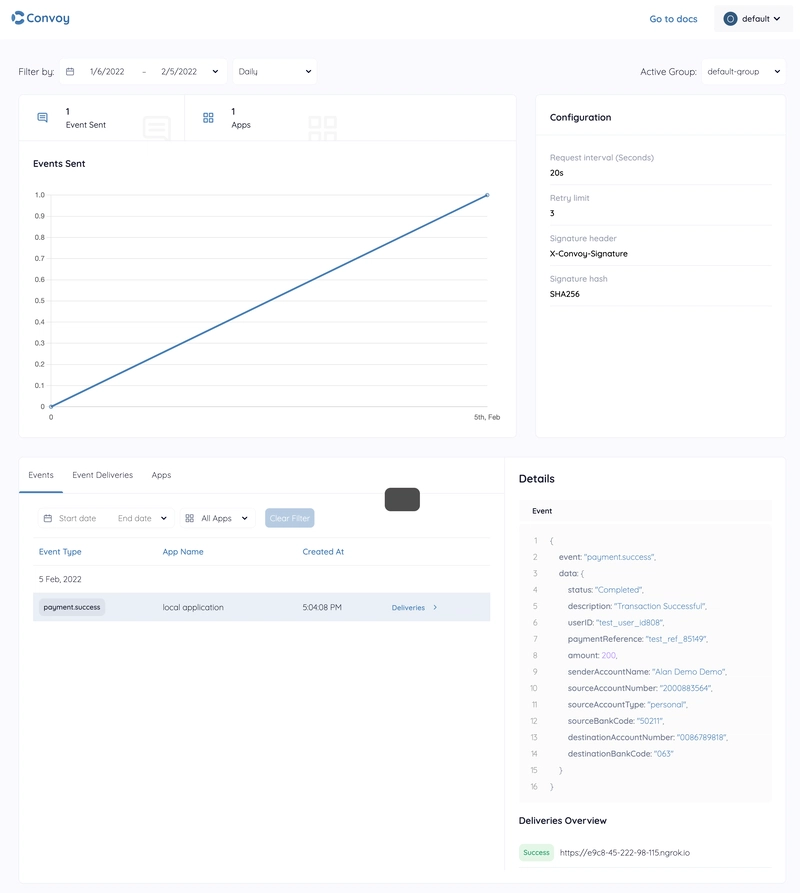Viewport: 800px width, 893px height.
Task: Open the Go to docs link
Action: coord(673,19)
